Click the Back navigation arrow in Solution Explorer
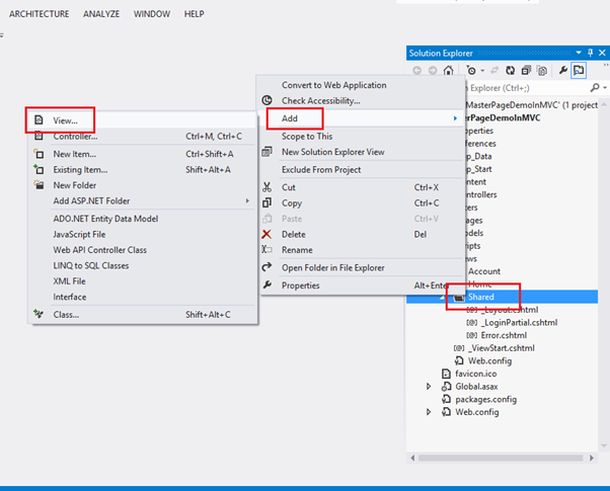The height and width of the screenshot is (491, 610). 417,70
